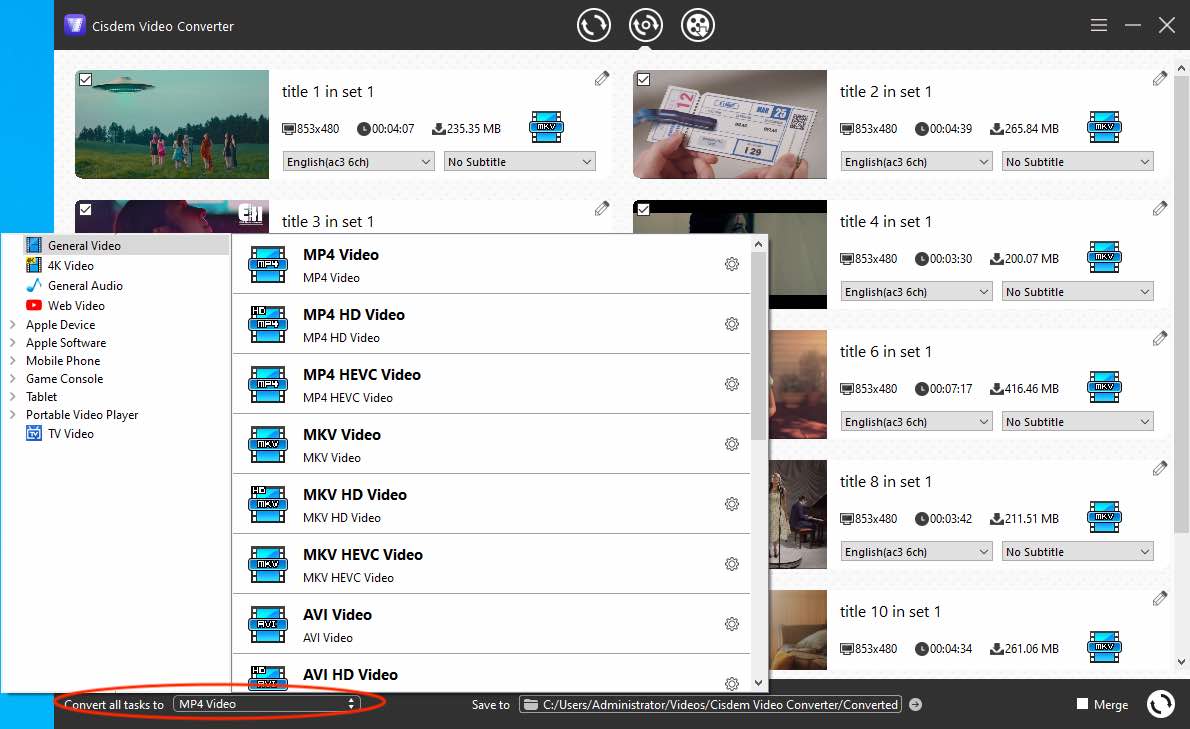Screen dimensions: 1190x729
Task: Click the format list scrollbar thumb
Action: click(x=758, y=346)
